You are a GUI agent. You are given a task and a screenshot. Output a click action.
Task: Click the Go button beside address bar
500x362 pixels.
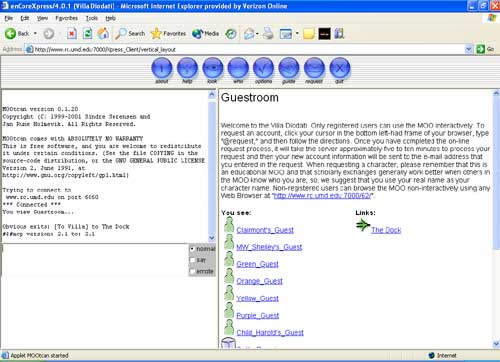pyautogui.click(x=485, y=49)
